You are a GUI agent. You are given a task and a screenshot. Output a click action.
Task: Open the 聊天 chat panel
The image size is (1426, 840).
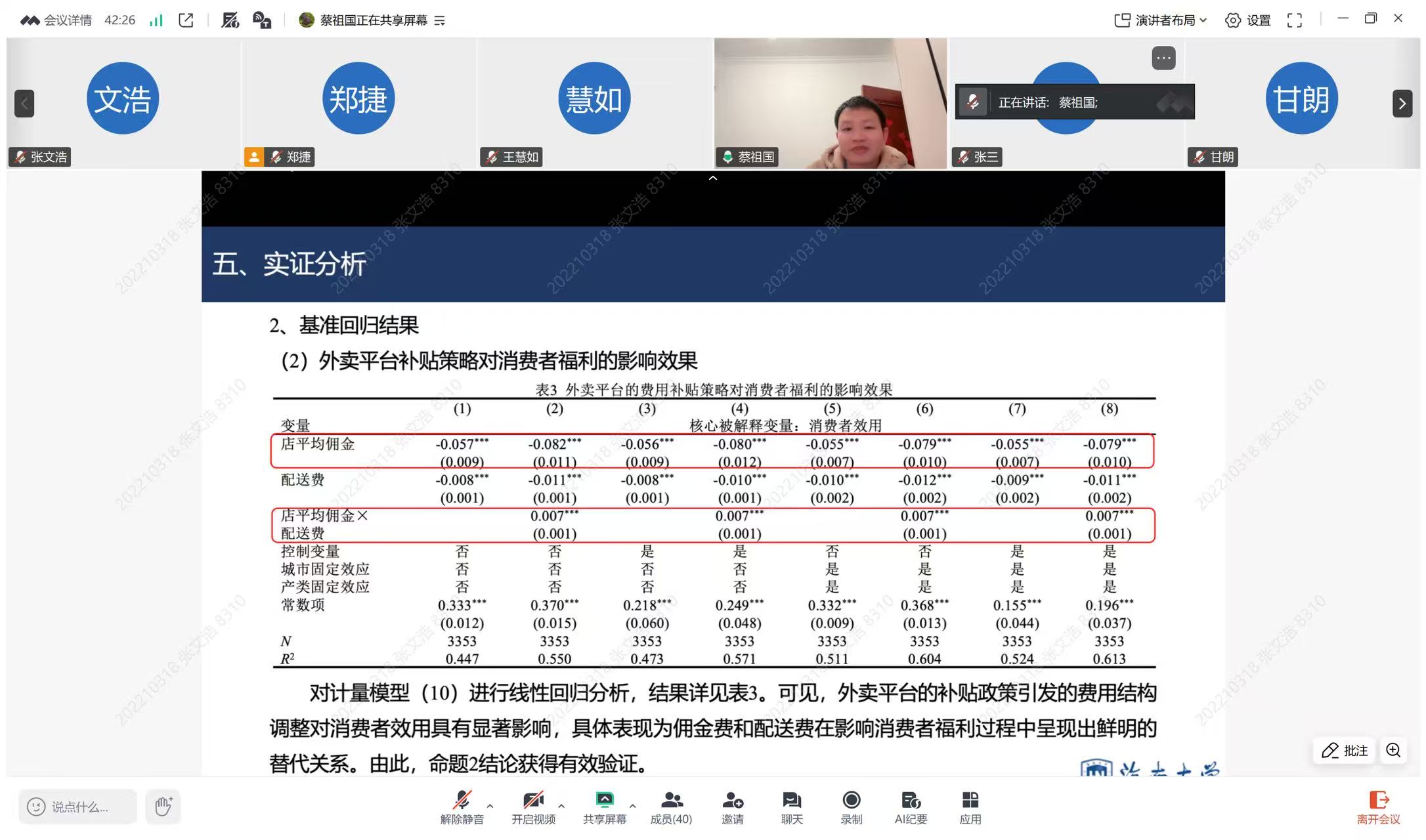pyautogui.click(x=792, y=807)
